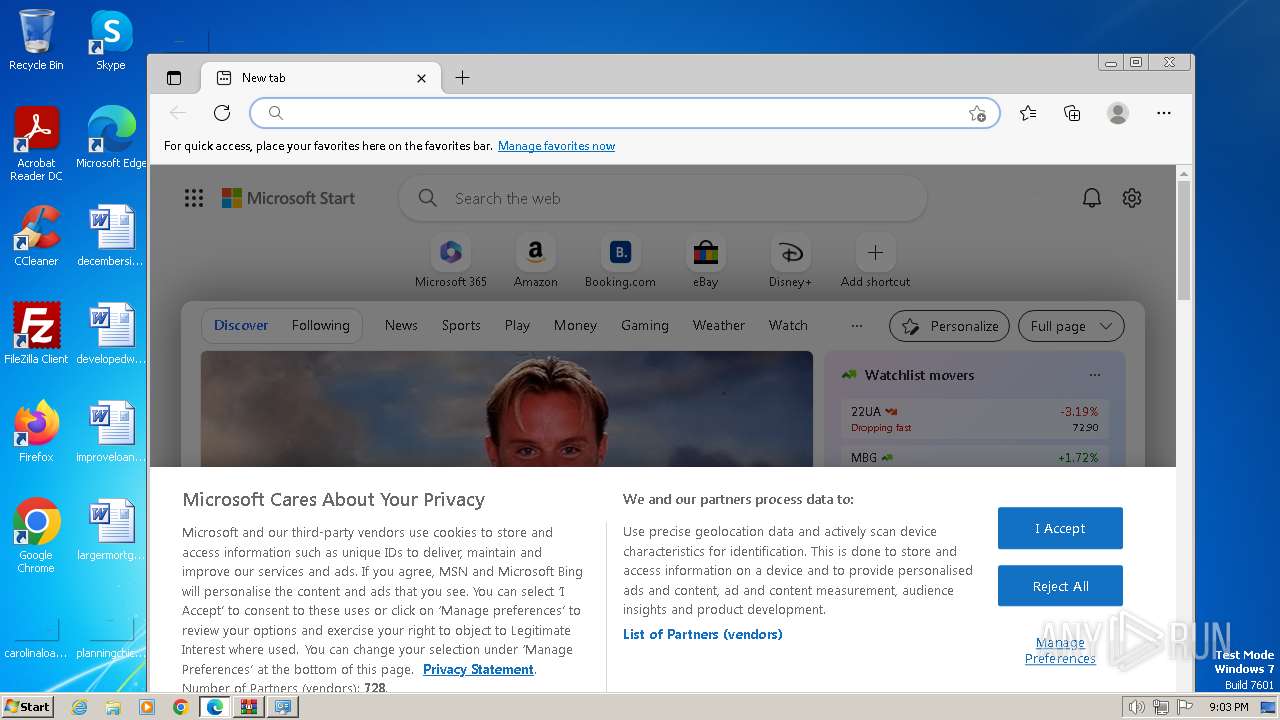Open the profile avatar menu
The width and height of the screenshot is (1280, 720).
[x=1118, y=113]
